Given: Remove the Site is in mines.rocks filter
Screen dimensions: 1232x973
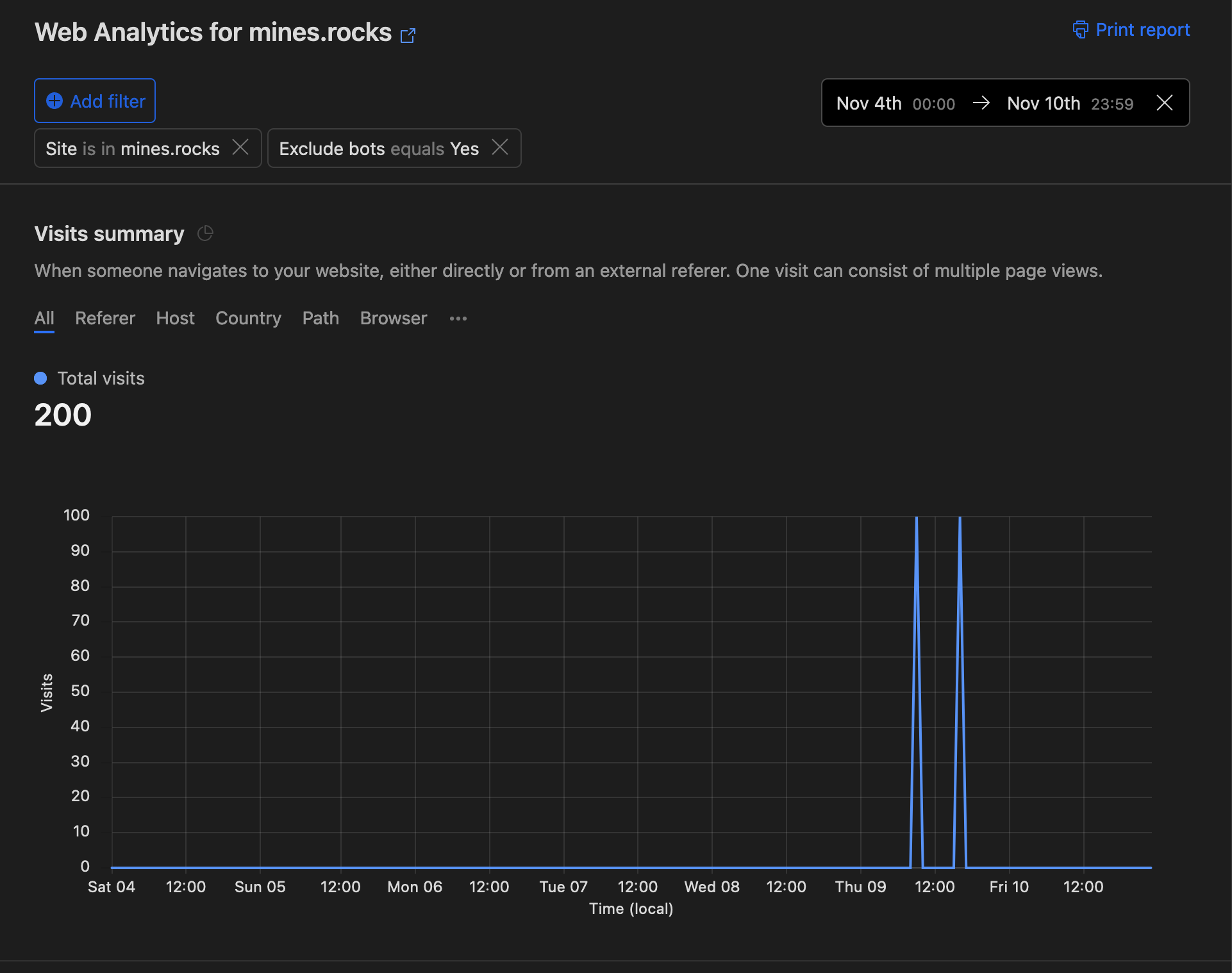Looking at the screenshot, I should point(240,147).
